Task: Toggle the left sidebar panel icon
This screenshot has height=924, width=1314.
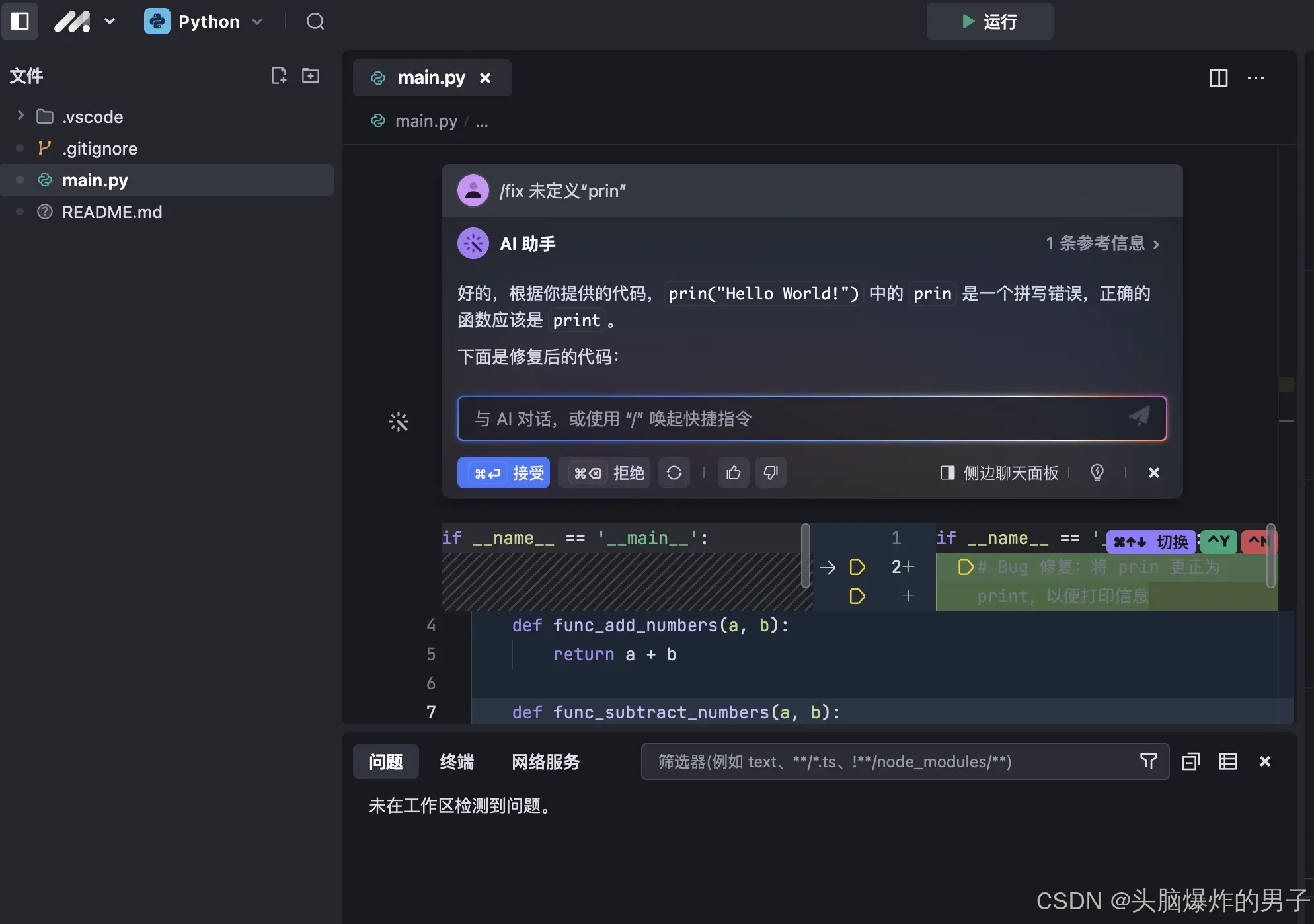Action: coord(20,21)
